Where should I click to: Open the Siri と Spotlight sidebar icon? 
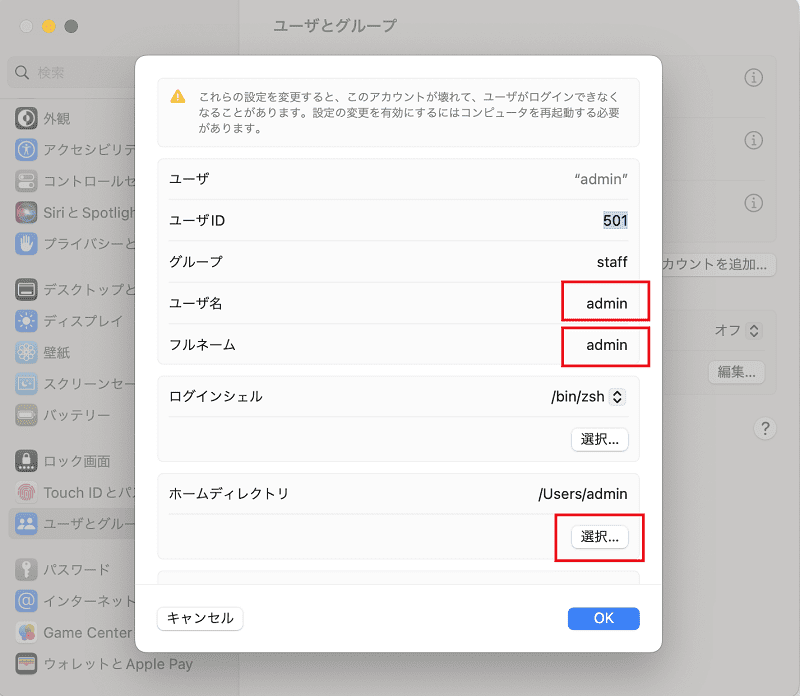(26, 212)
